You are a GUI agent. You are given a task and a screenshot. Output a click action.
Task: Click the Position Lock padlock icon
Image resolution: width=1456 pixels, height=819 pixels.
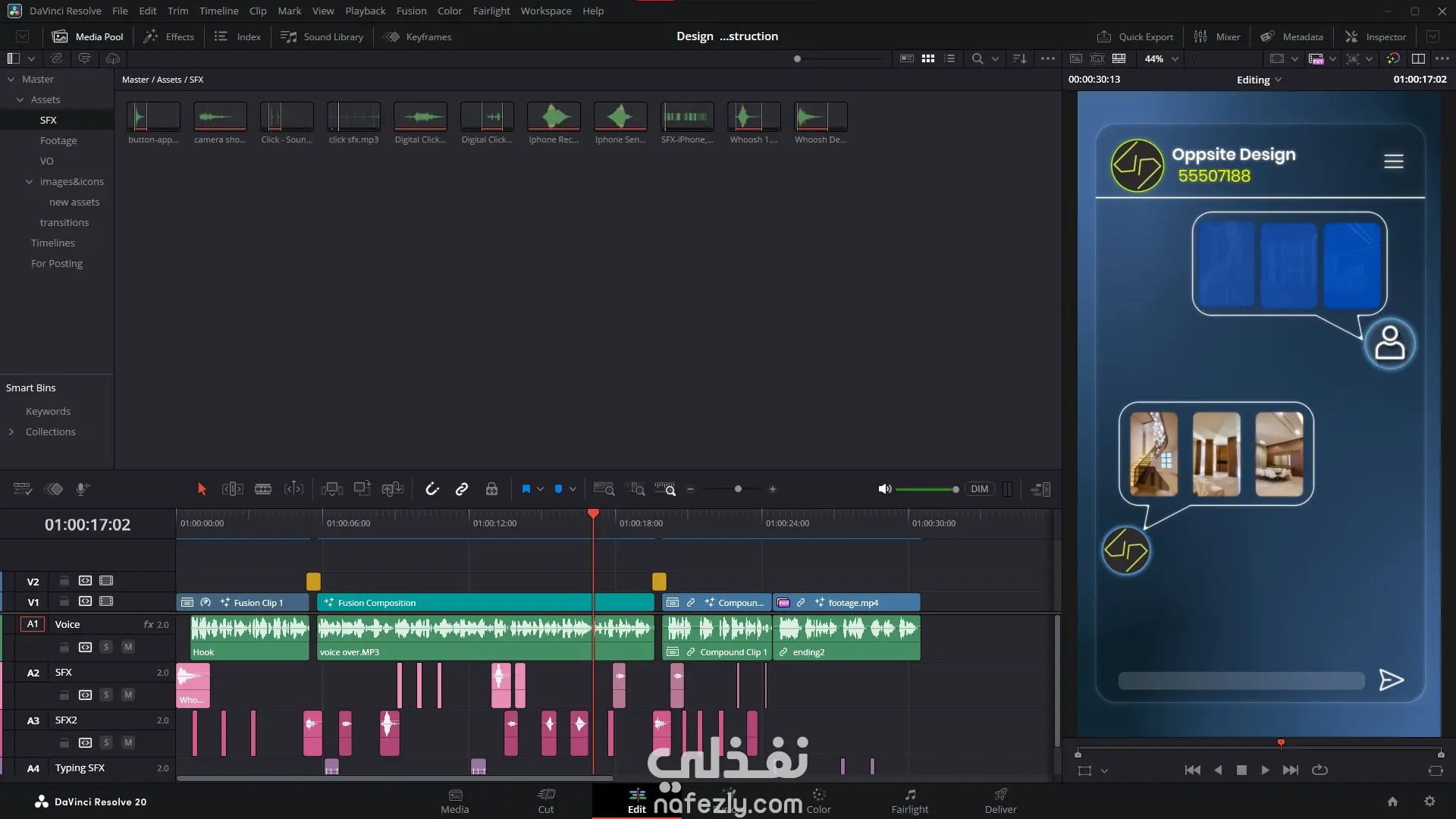tap(491, 489)
